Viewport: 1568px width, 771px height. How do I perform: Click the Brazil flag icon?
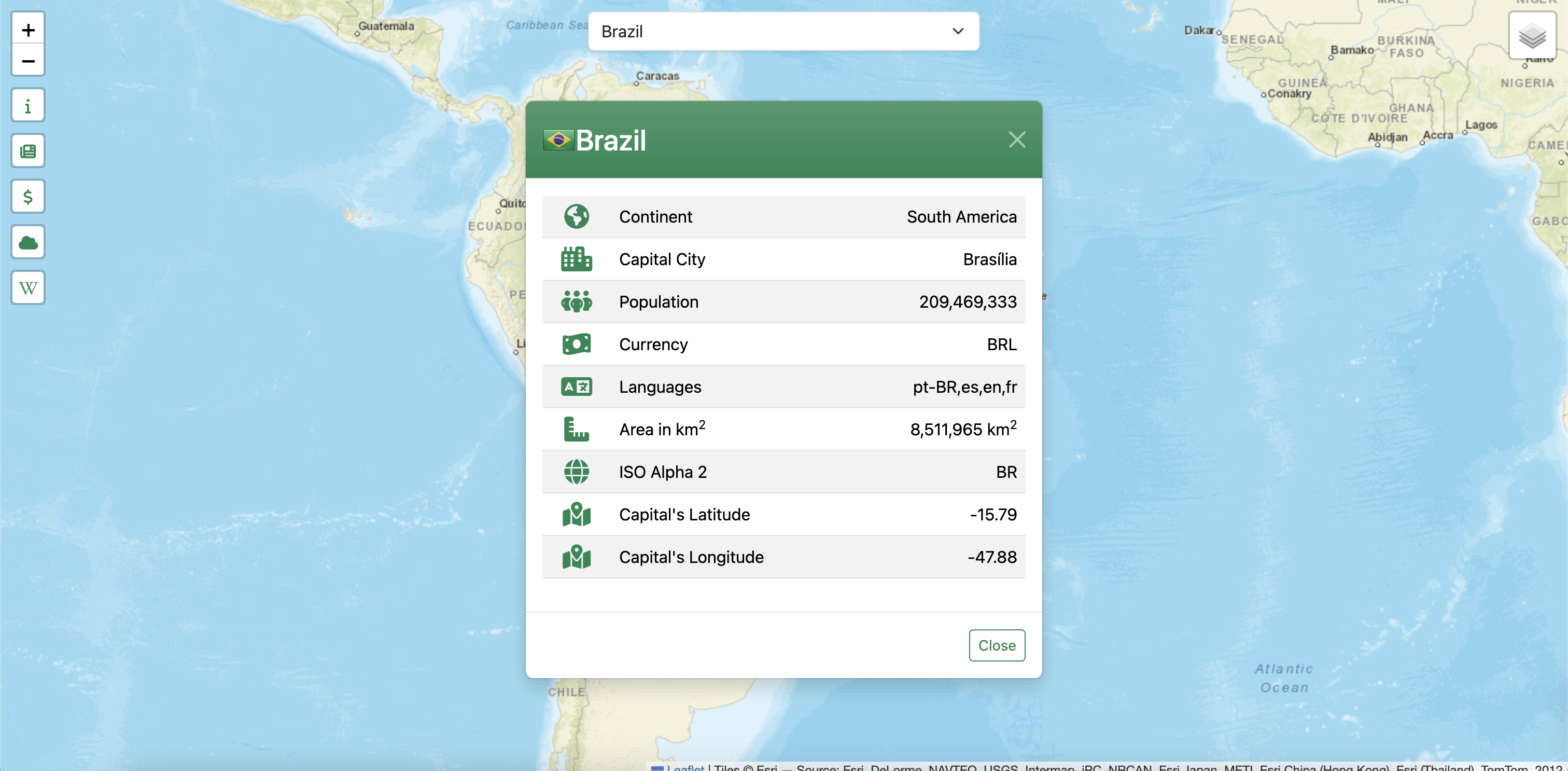click(x=557, y=140)
